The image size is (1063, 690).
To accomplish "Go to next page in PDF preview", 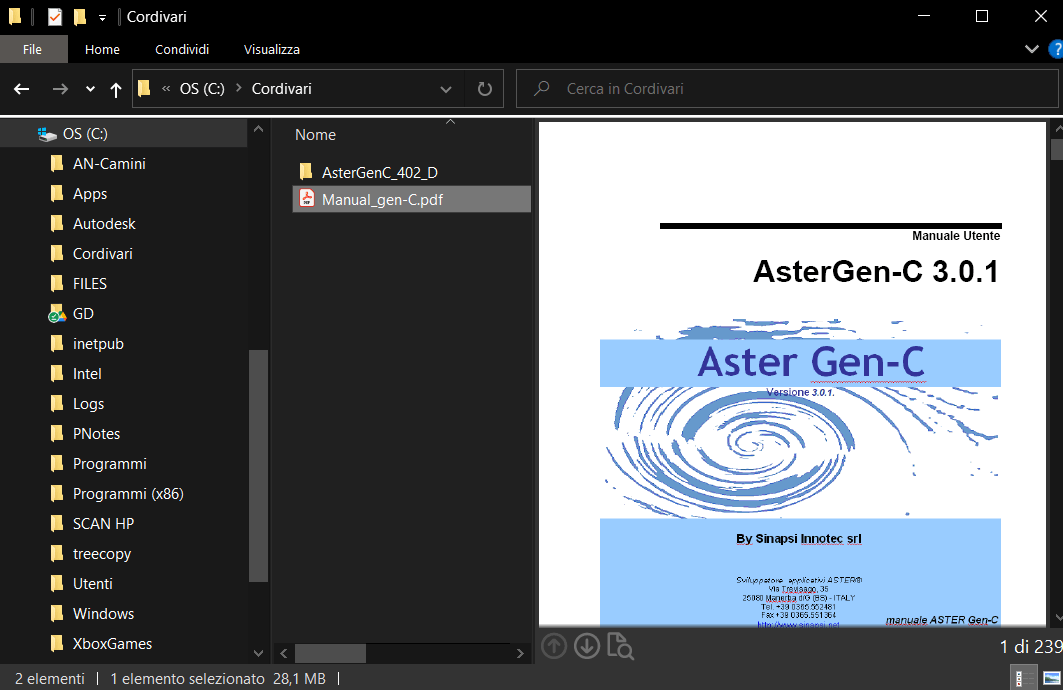I will (587, 646).
